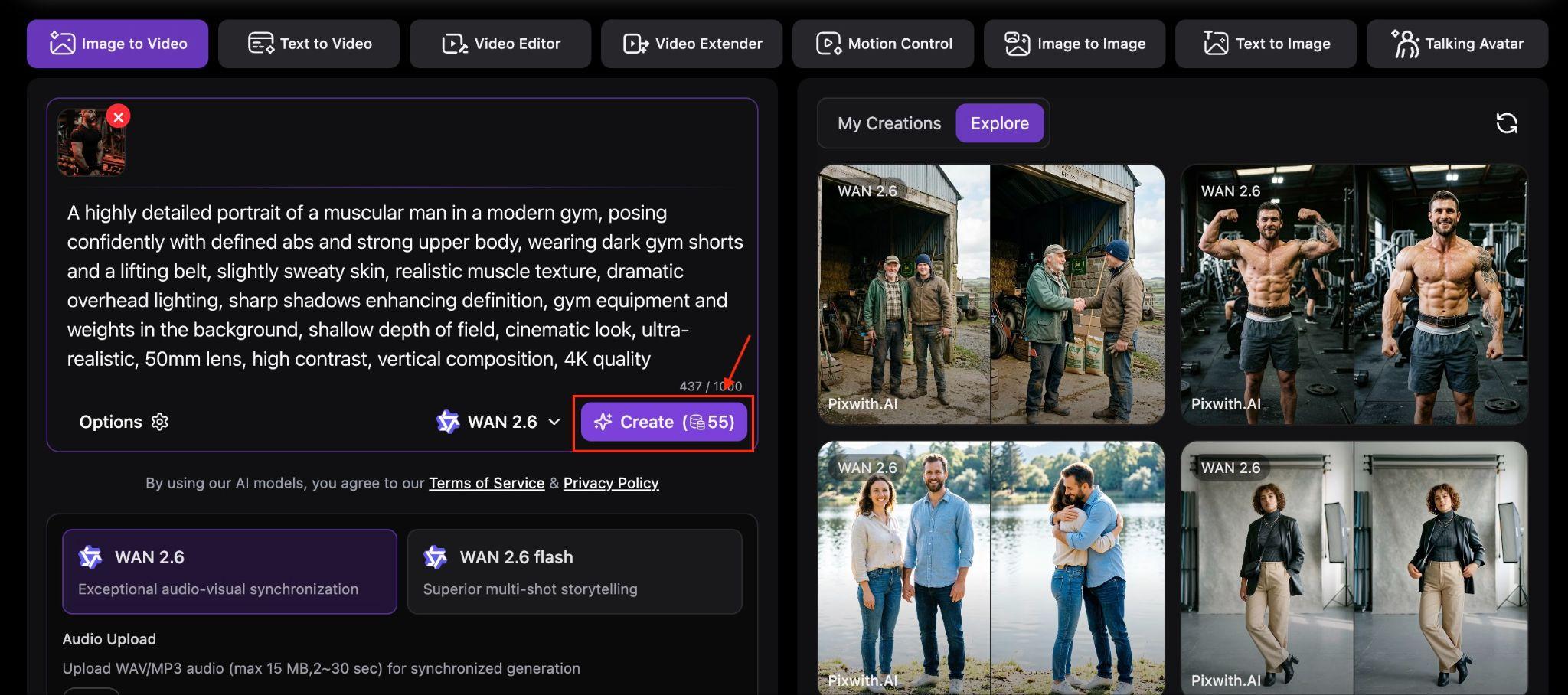Select the WAN 2.6 model card
Image resolution: width=1568 pixels, height=695 pixels.
click(x=230, y=572)
